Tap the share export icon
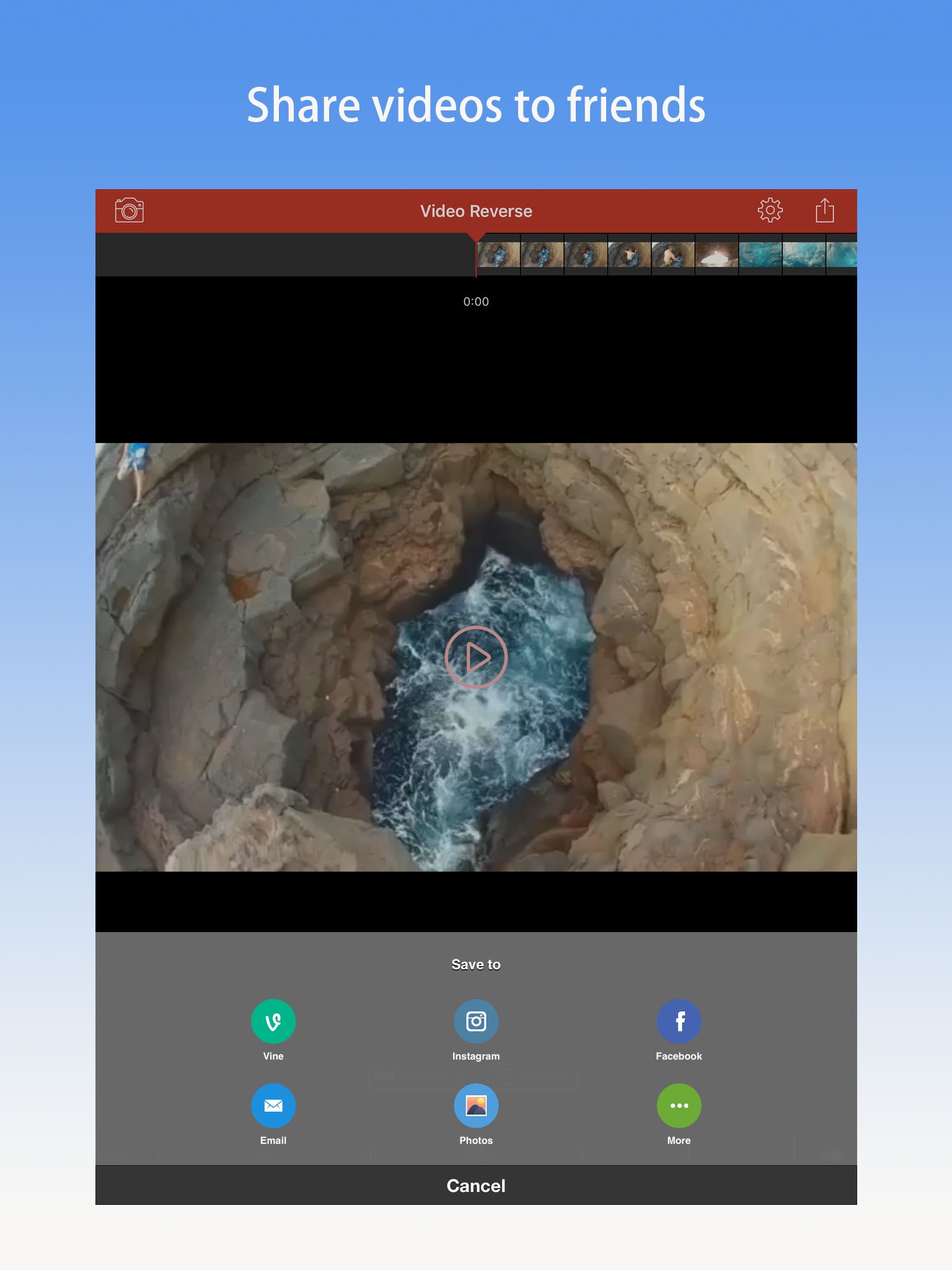952x1270 pixels. click(x=824, y=211)
